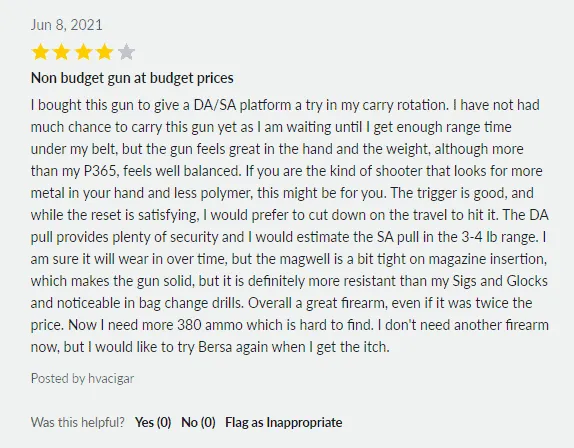Flag as Inappropriate this review
The height and width of the screenshot is (448, 574).
point(284,422)
